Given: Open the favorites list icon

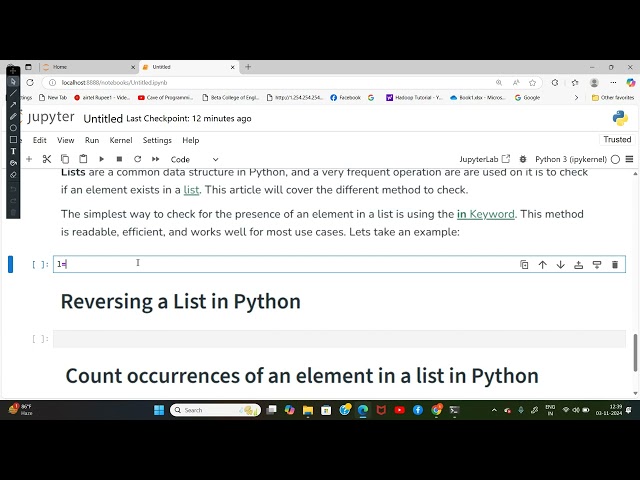Looking at the screenshot, I should [x=575, y=82].
